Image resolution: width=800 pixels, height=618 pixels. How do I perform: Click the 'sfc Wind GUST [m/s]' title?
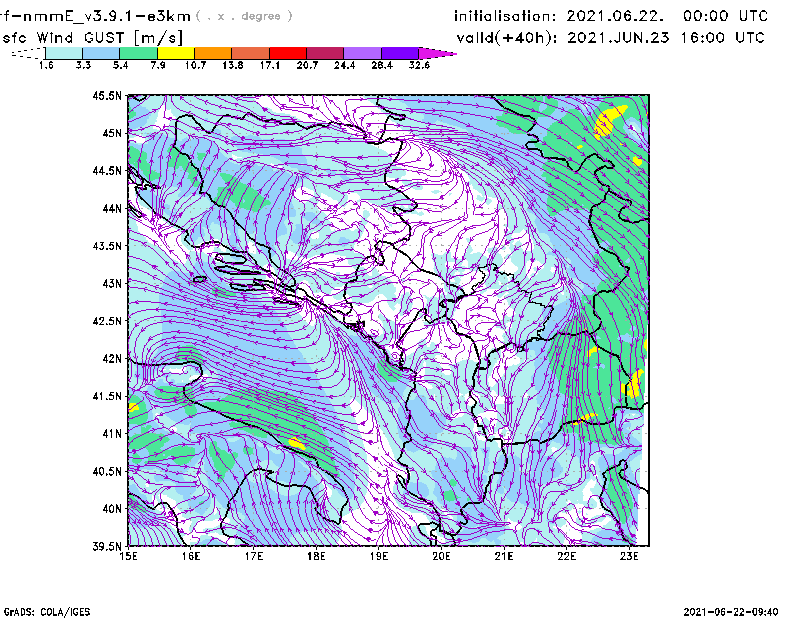tap(92, 38)
